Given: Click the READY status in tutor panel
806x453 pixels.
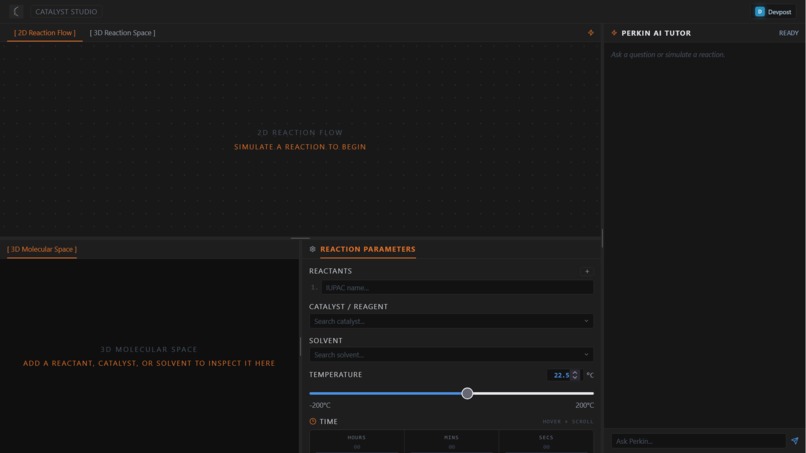Looking at the screenshot, I should click(789, 33).
